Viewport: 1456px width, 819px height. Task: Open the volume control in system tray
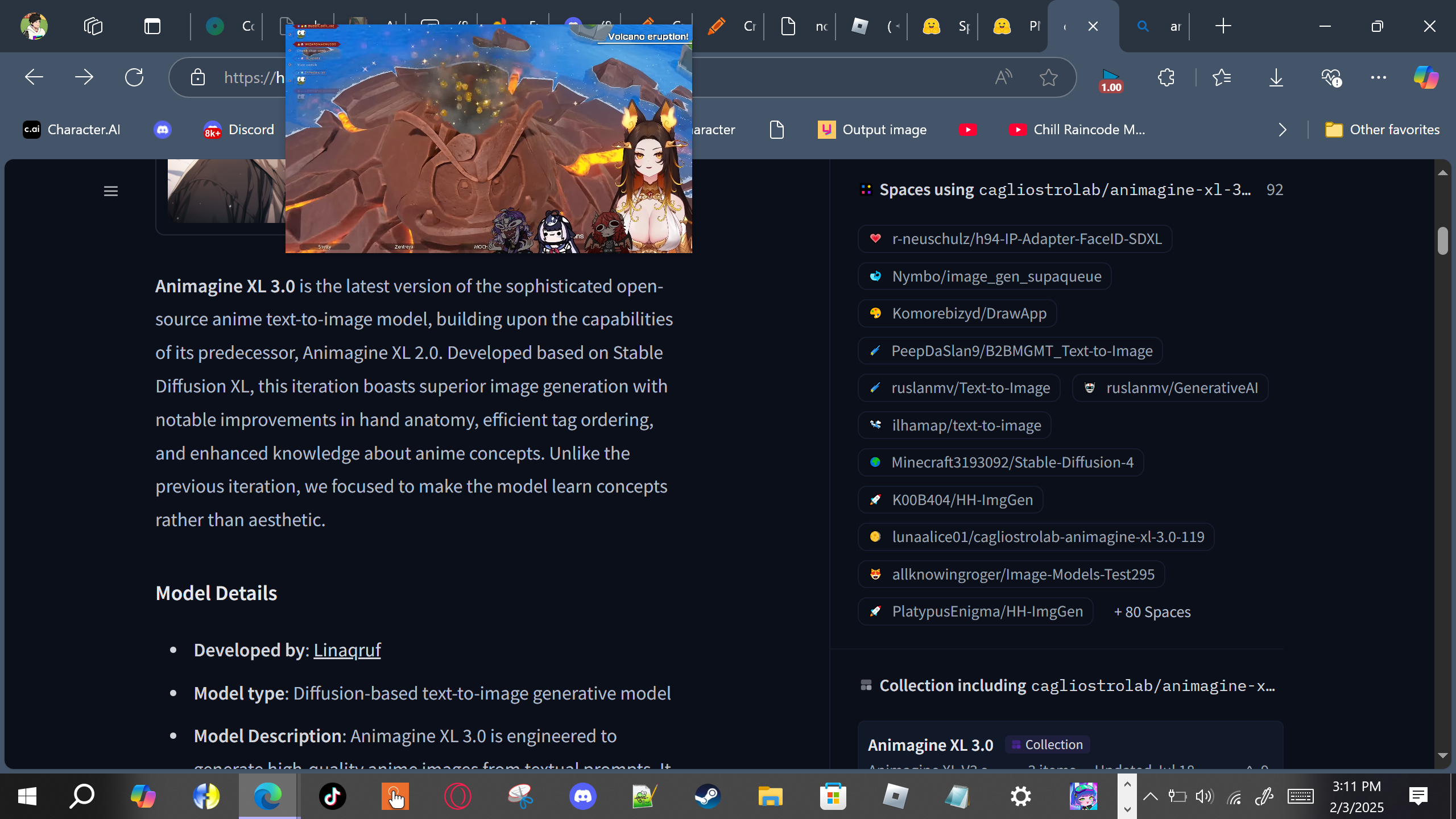coord(1204,796)
